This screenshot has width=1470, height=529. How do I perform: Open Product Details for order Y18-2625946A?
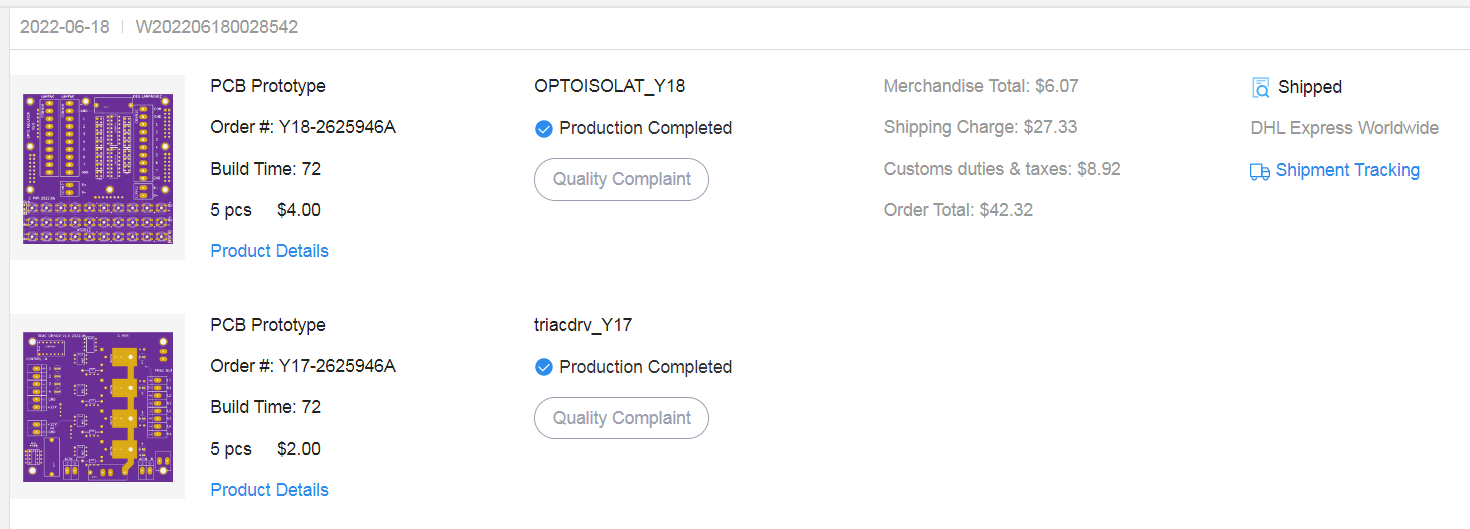click(x=269, y=251)
